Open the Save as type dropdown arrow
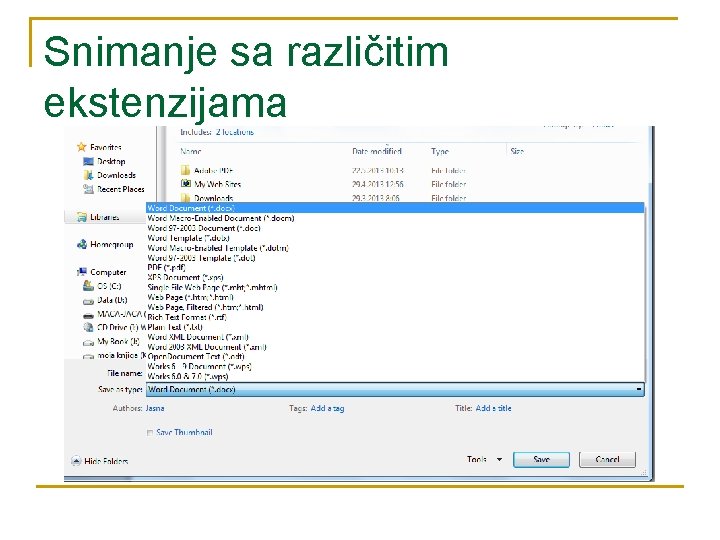This screenshot has width=720, height=540. (x=639, y=389)
